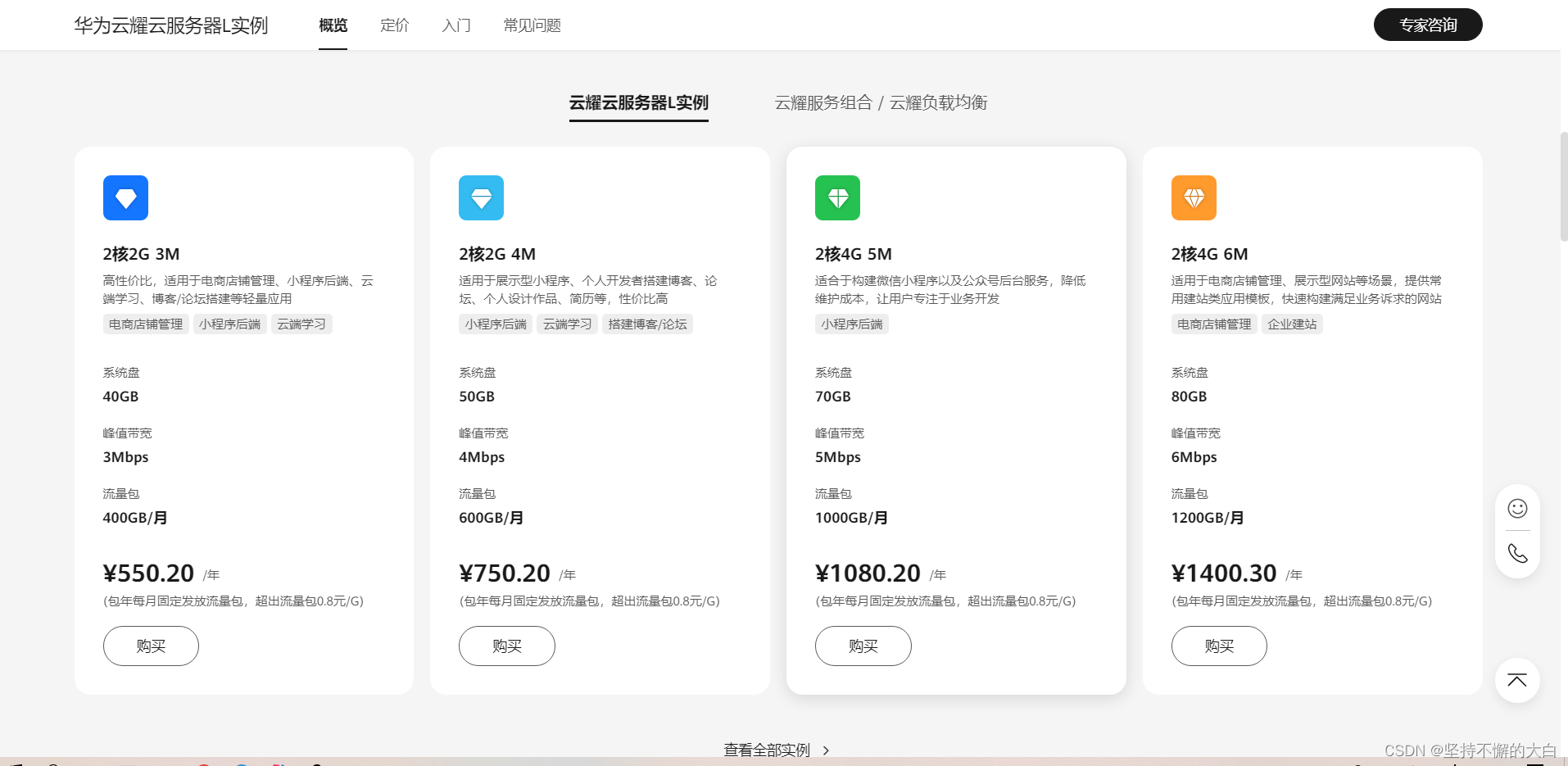Buy the ¥1400.30 2核4G 6M plan
The image size is (1568, 766).
point(1219,646)
